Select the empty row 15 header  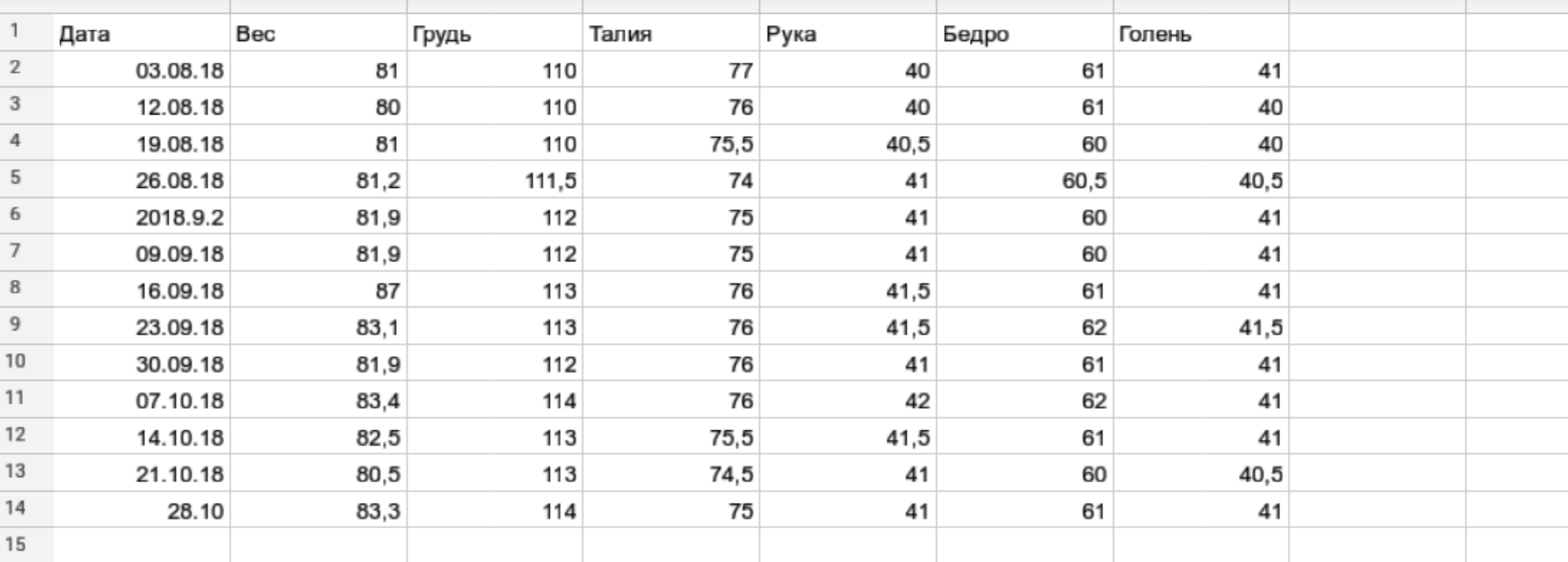(x=16, y=544)
